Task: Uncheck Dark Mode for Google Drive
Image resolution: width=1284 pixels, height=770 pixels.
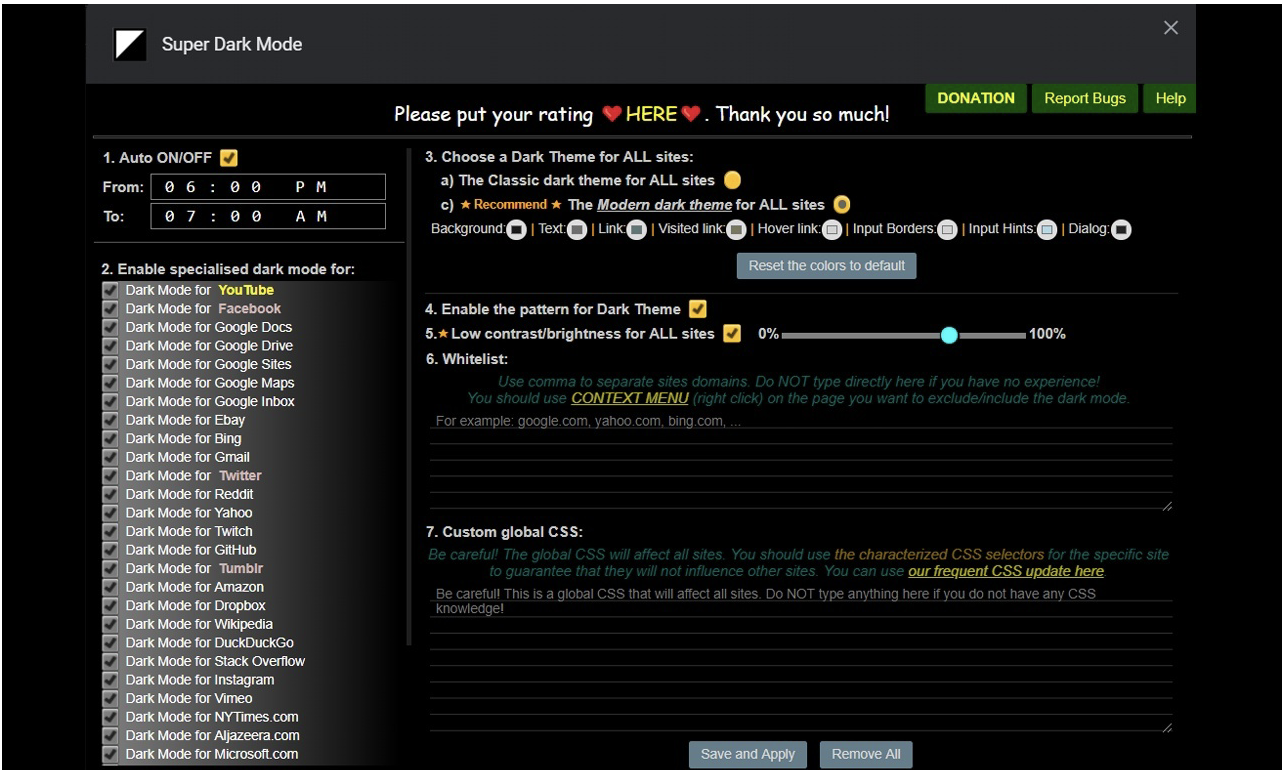Action: pyautogui.click(x=111, y=346)
